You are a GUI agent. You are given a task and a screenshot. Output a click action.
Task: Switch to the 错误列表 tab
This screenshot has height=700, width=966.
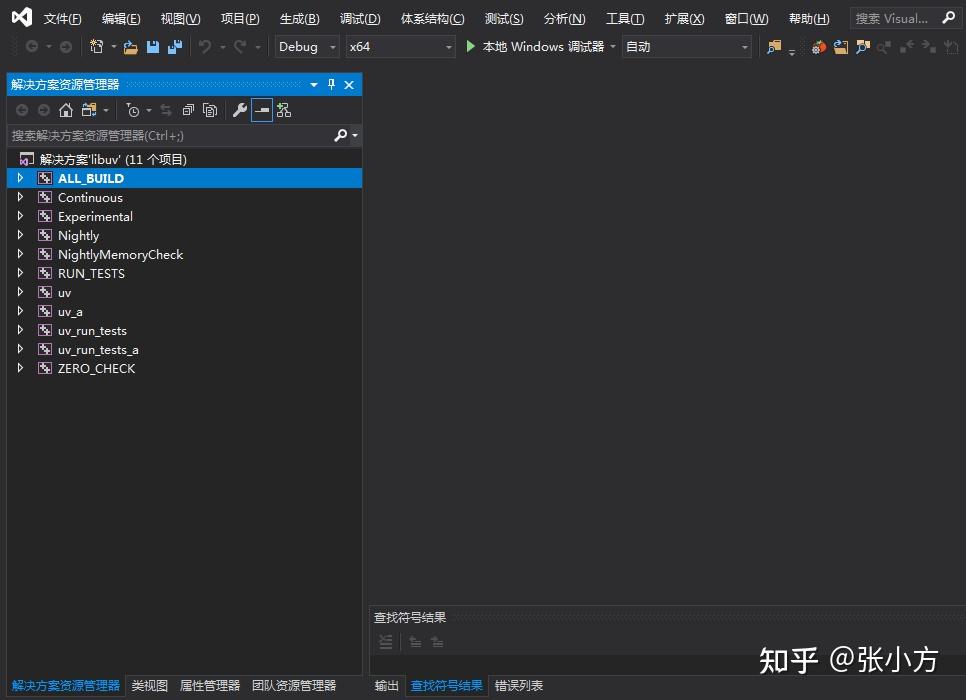point(518,685)
